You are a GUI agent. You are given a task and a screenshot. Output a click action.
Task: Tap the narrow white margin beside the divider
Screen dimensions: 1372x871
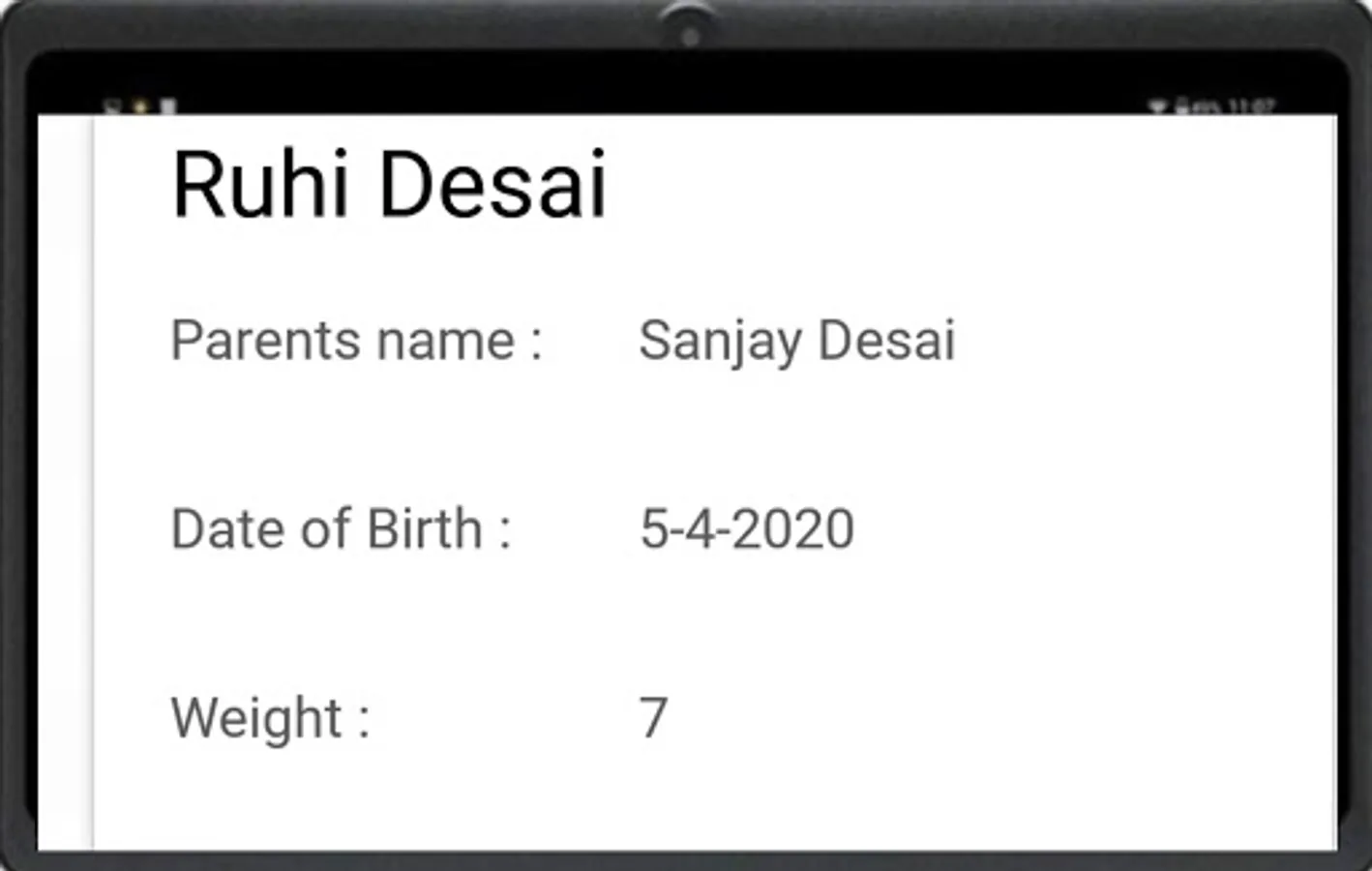coord(65,482)
